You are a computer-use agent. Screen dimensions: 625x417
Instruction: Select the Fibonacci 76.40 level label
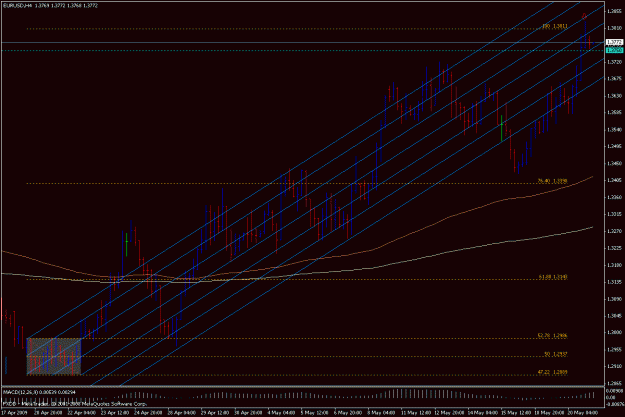pyautogui.click(x=552, y=181)
